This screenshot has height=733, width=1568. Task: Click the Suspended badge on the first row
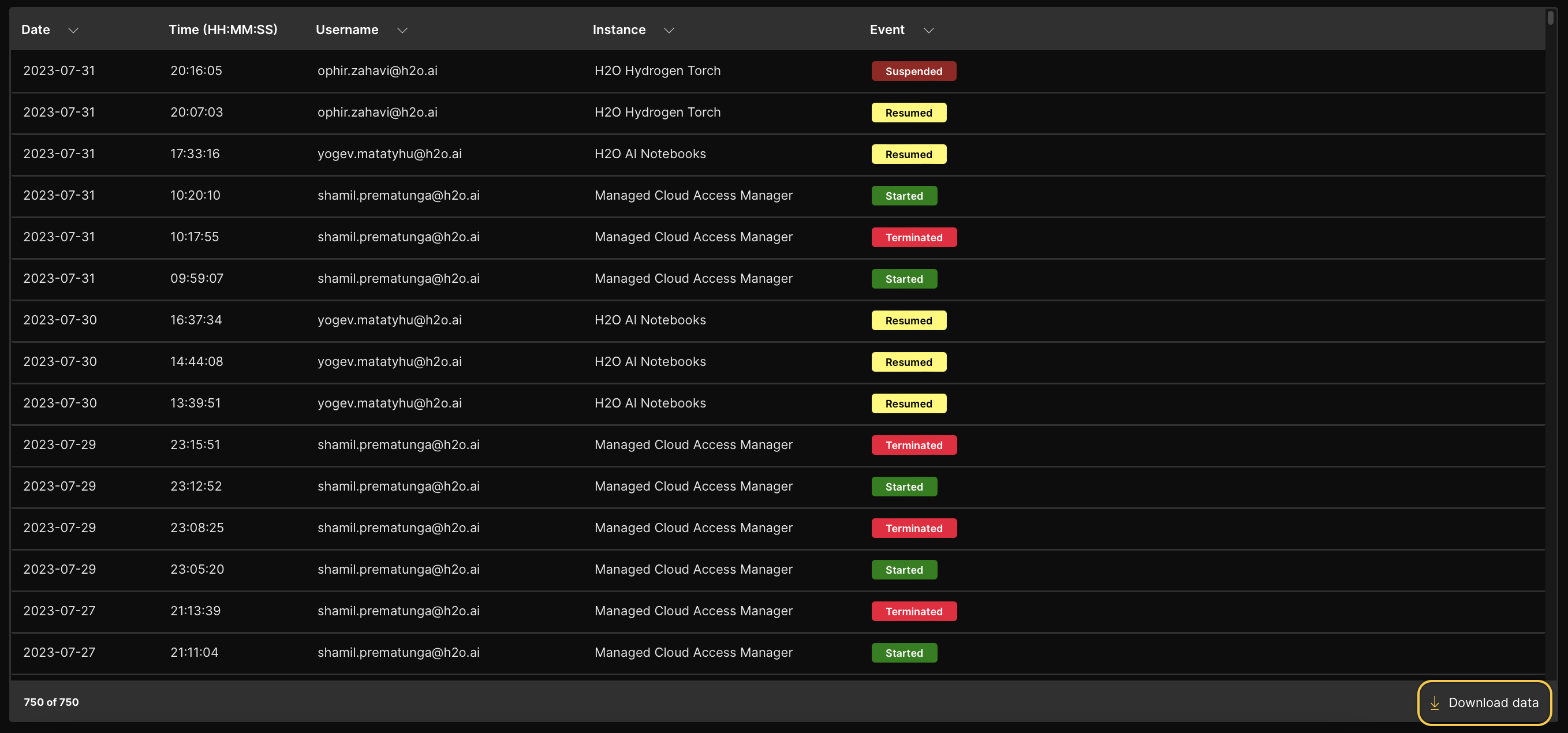[x=913, y=70]
